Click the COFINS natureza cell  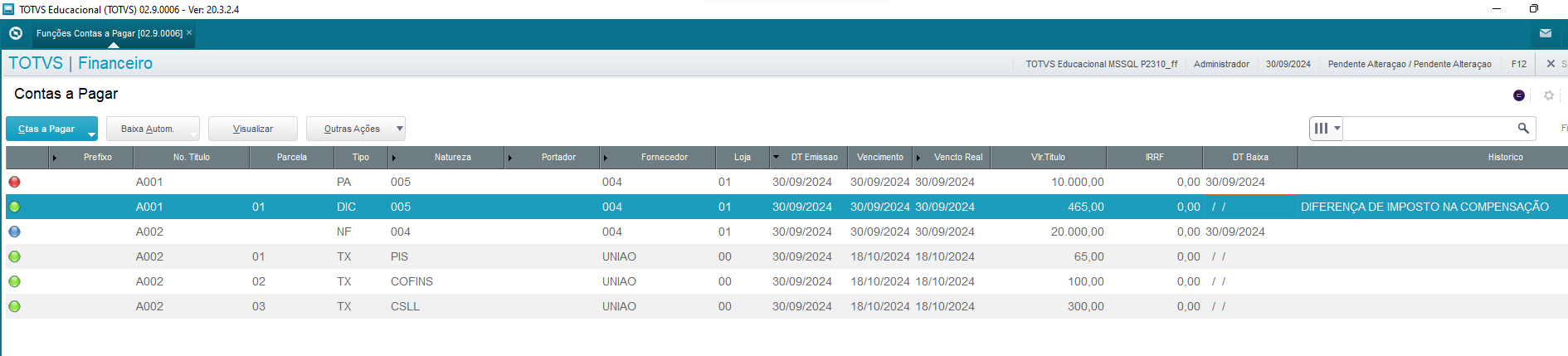pos(411,281)
